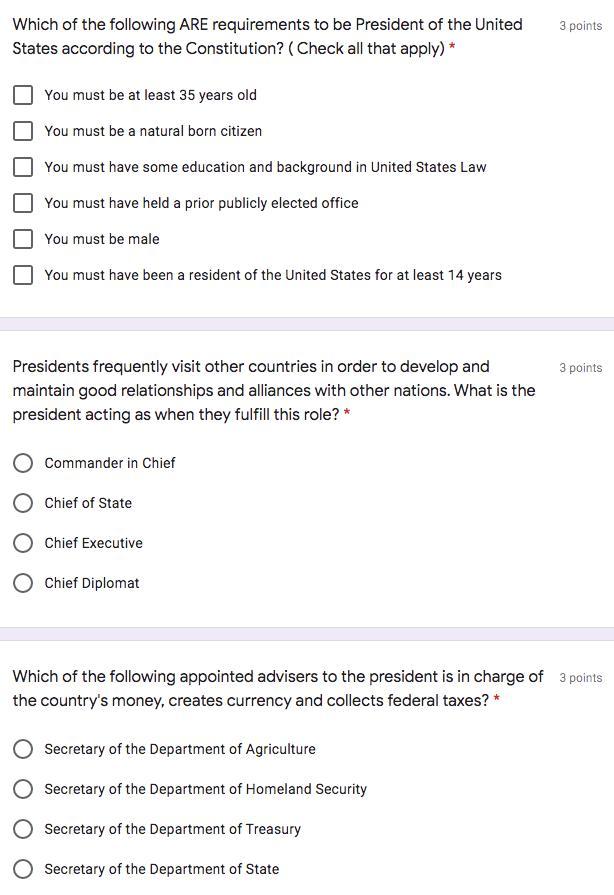Select Secretary of the Department of Agriculture
This screenshot has width=614, height=895.
23,749
